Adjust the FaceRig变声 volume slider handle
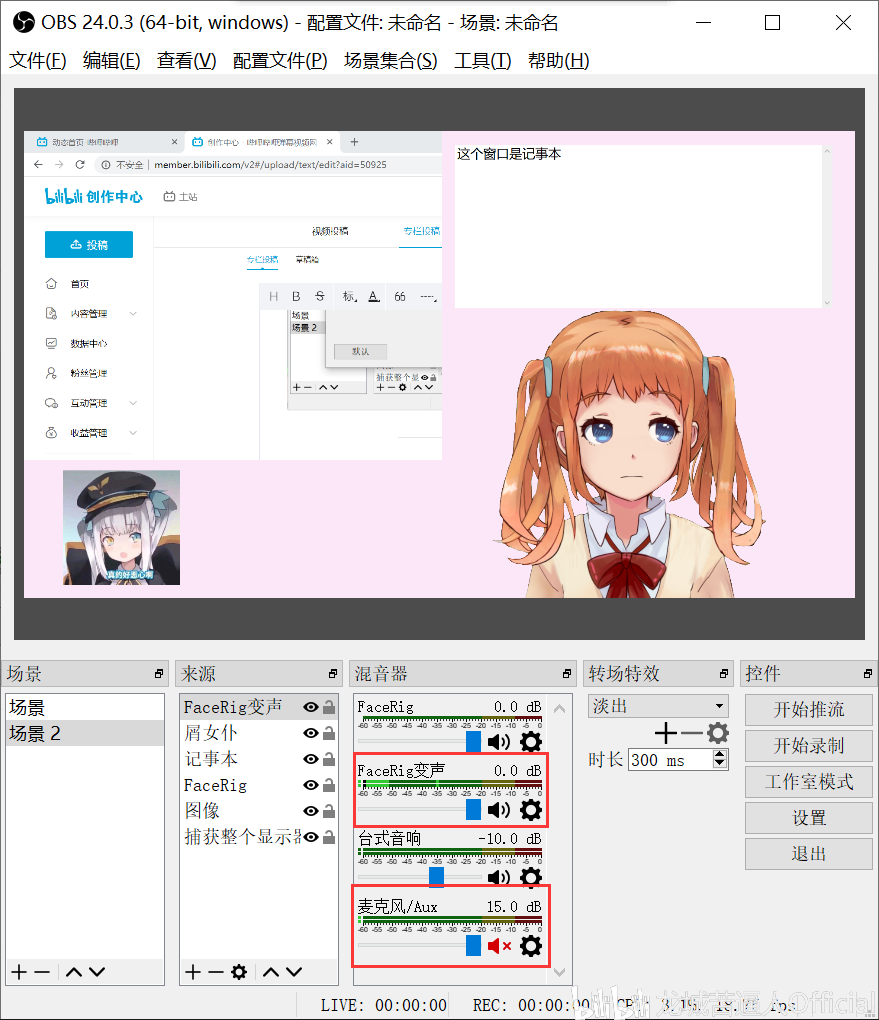879x1020 pixels. pos(474,810)
